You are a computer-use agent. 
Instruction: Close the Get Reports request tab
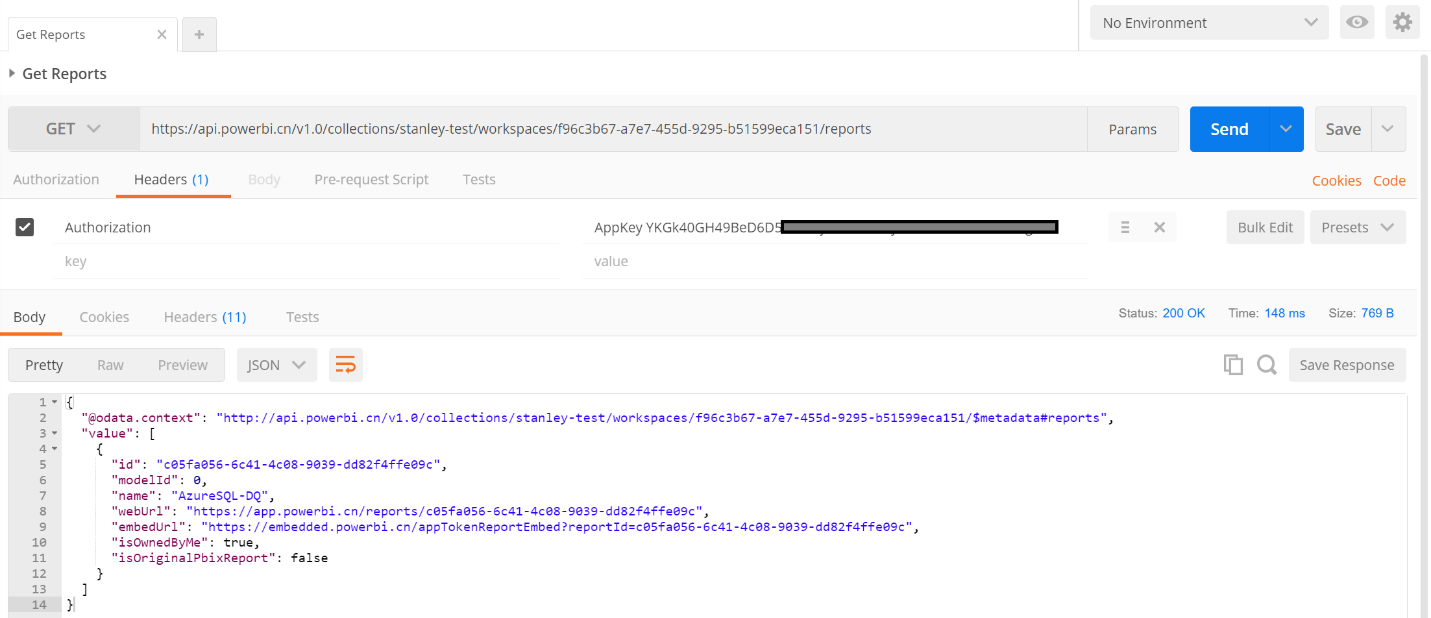coord(162,34)
